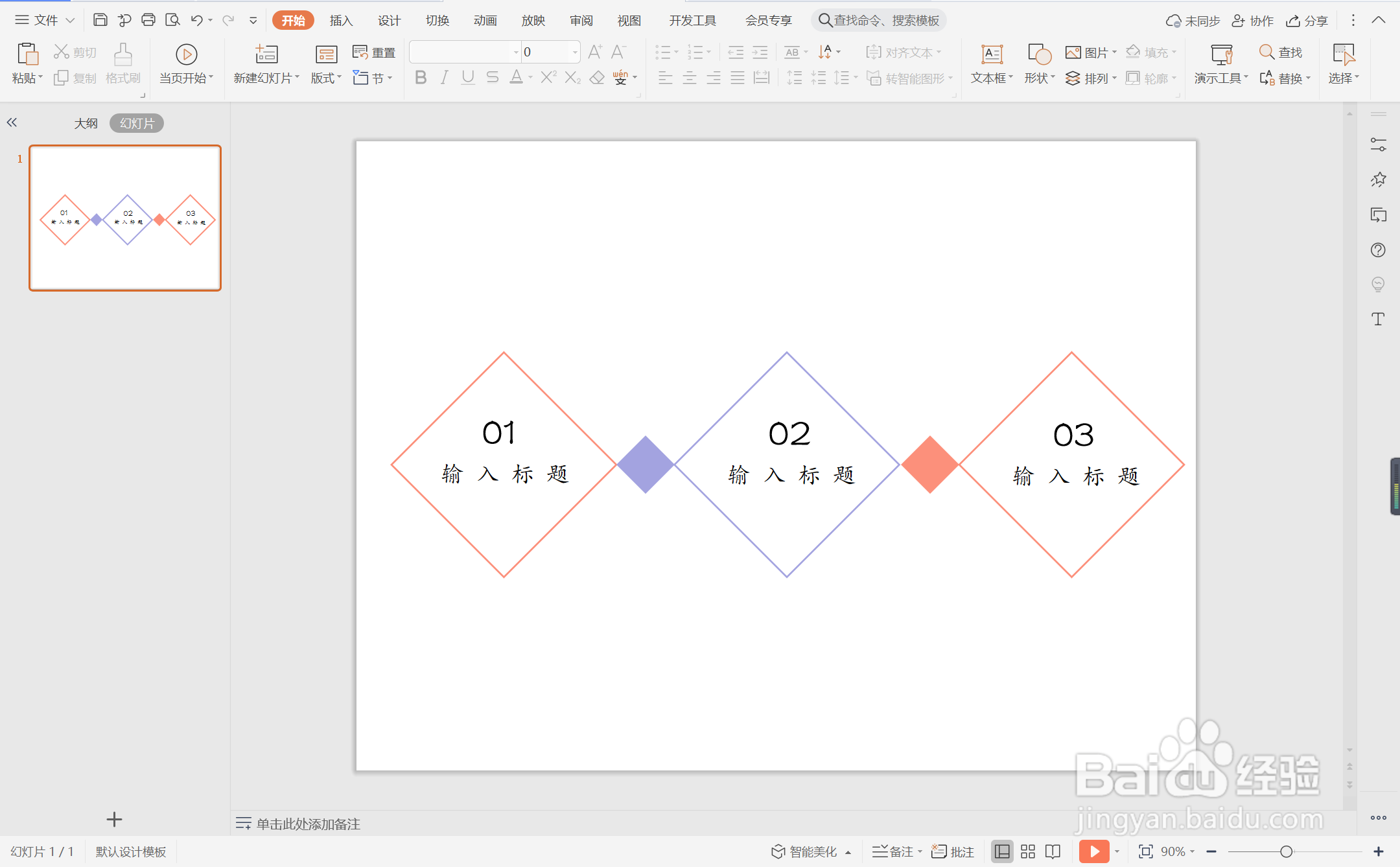Click the Save document icon
Viewport: 1400px width, 867px height.
[100, 20]
